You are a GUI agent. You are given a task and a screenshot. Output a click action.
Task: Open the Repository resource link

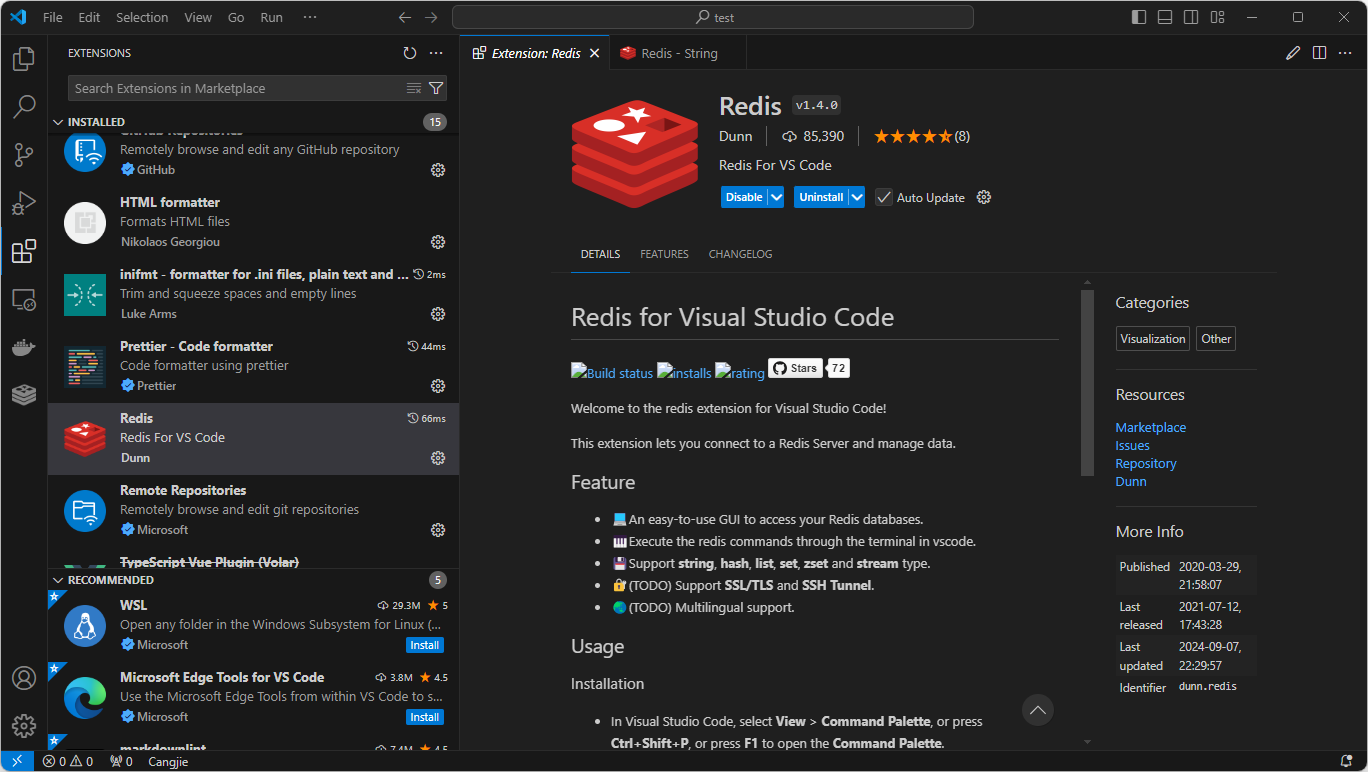click(1146, 463)
